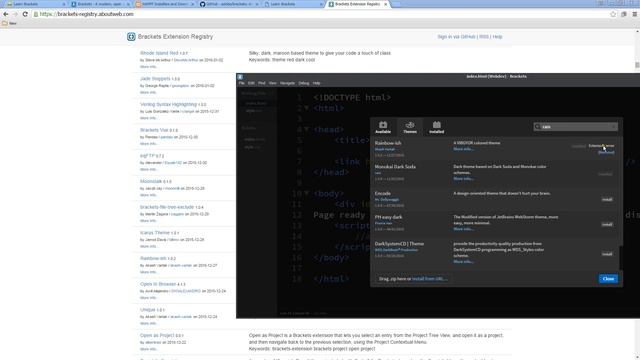
Task: Click the Brackets editor screenshot image
Action: (x=438, y=196)
